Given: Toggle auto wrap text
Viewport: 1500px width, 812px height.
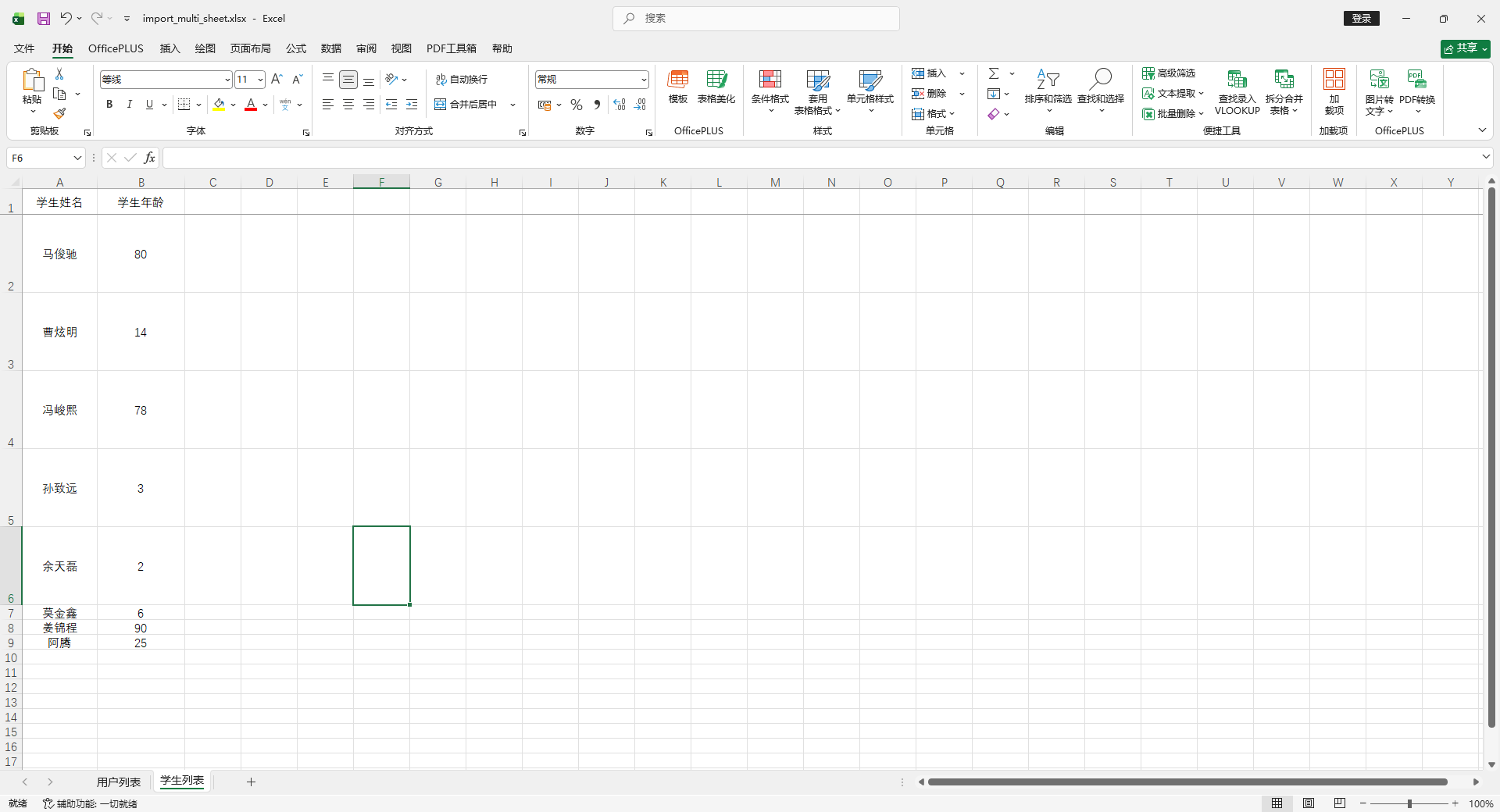Looking at the screenshot, I should pos(462,80).
